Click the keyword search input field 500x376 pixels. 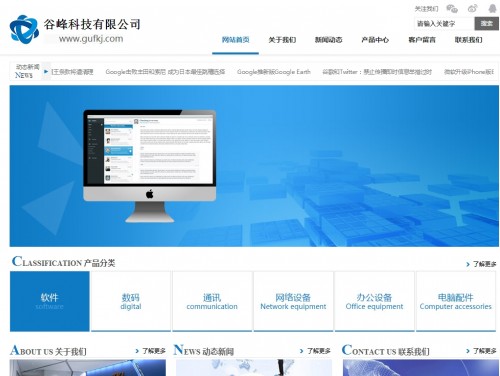point(444,24)
